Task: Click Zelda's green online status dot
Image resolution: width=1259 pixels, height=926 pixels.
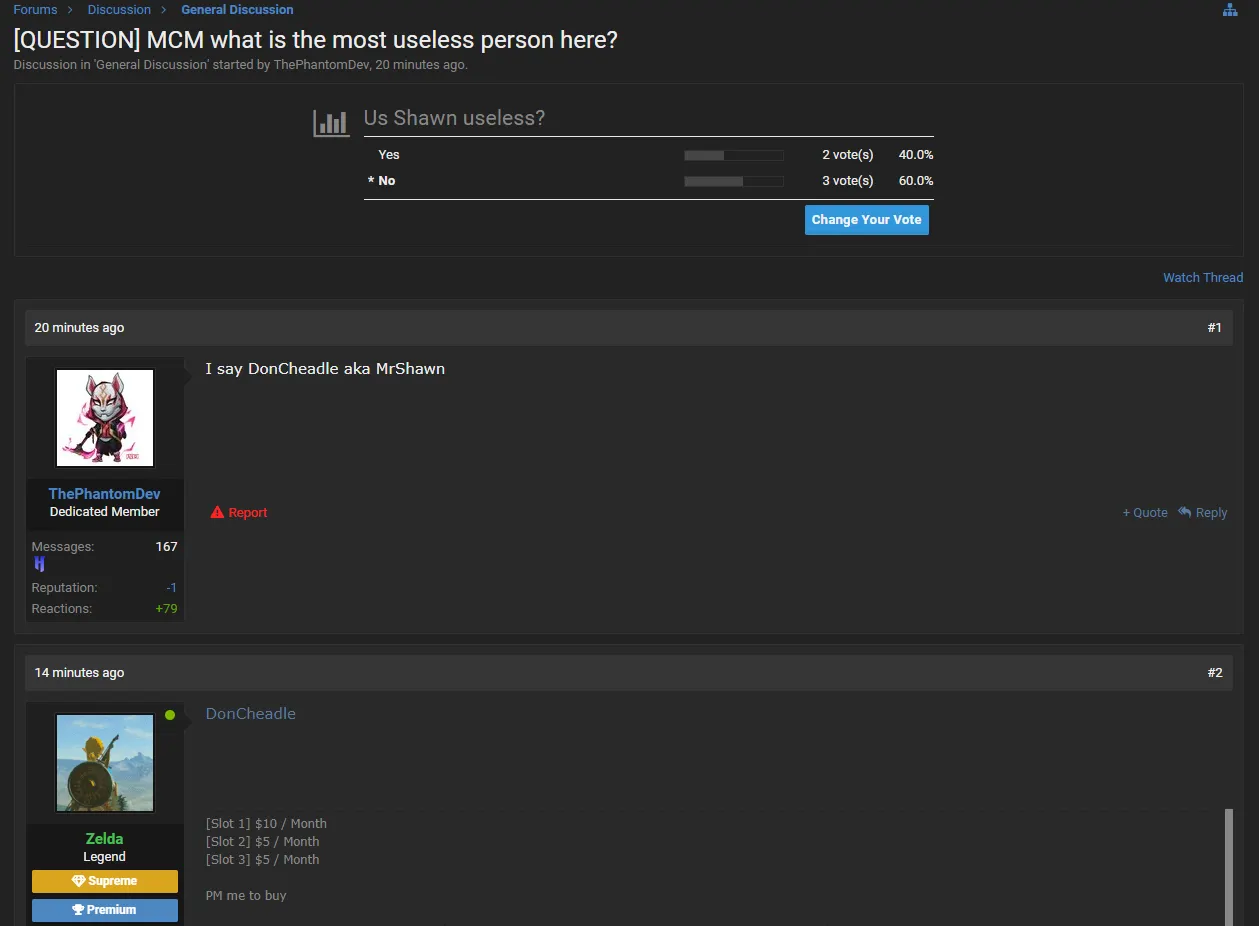Action: 170,715
